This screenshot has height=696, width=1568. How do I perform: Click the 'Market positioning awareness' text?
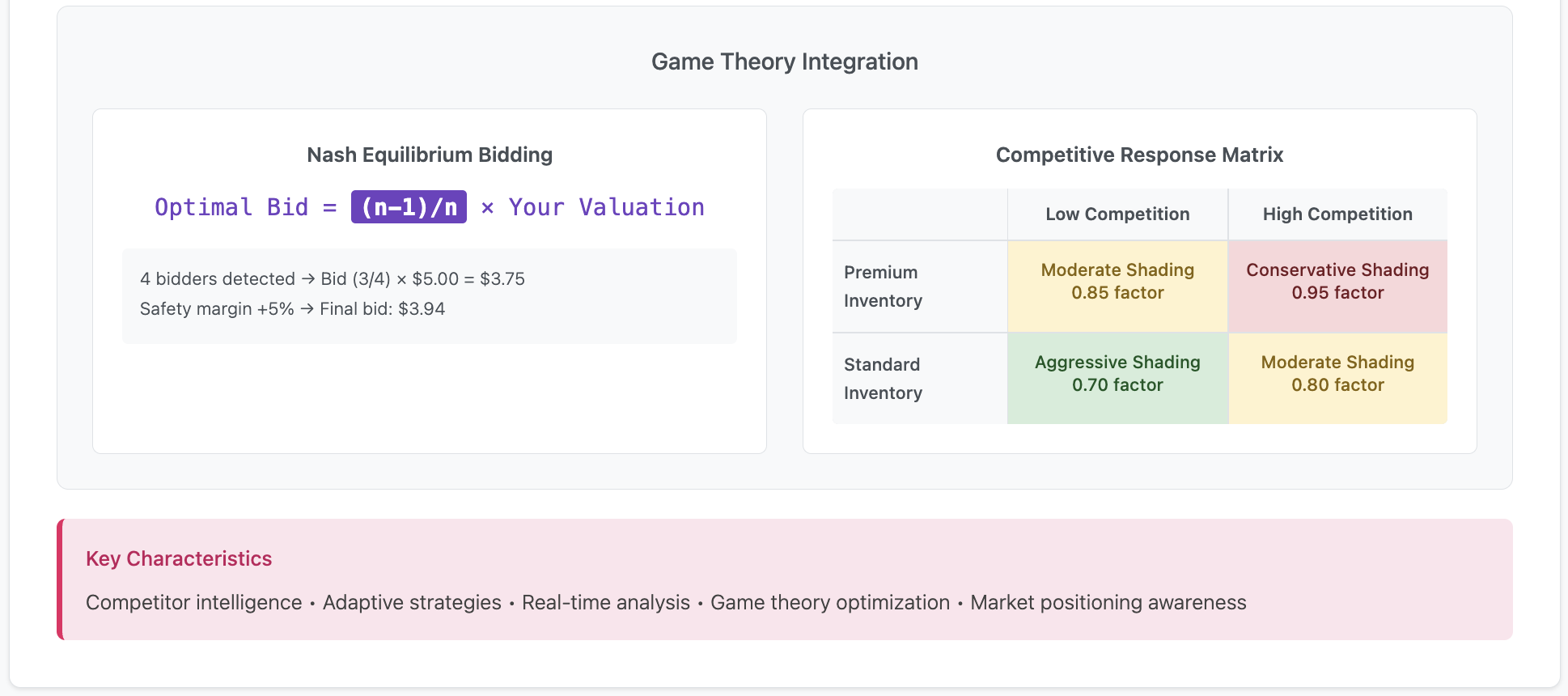[1108, 603]
